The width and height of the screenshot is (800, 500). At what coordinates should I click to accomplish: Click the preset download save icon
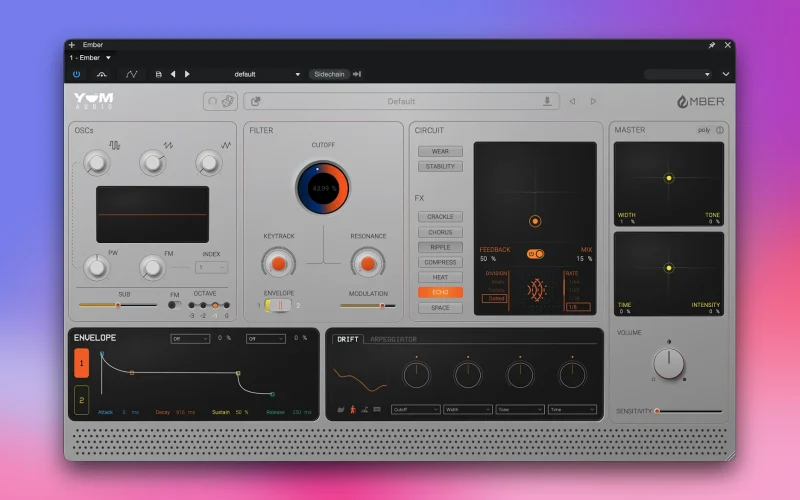pyautogui.click(x=547, y=101)
